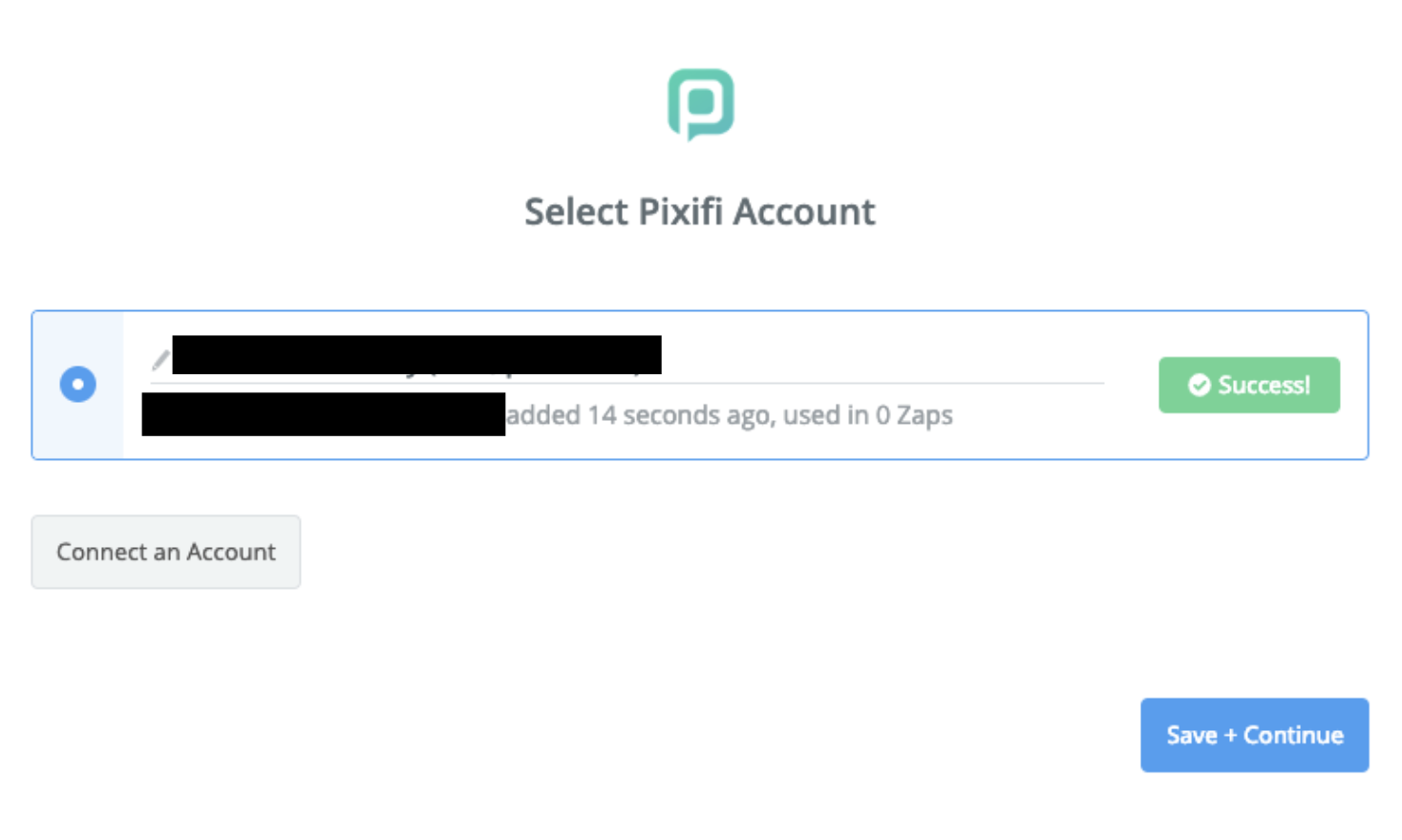Select the Pixifi account radio button

point(78,385)
